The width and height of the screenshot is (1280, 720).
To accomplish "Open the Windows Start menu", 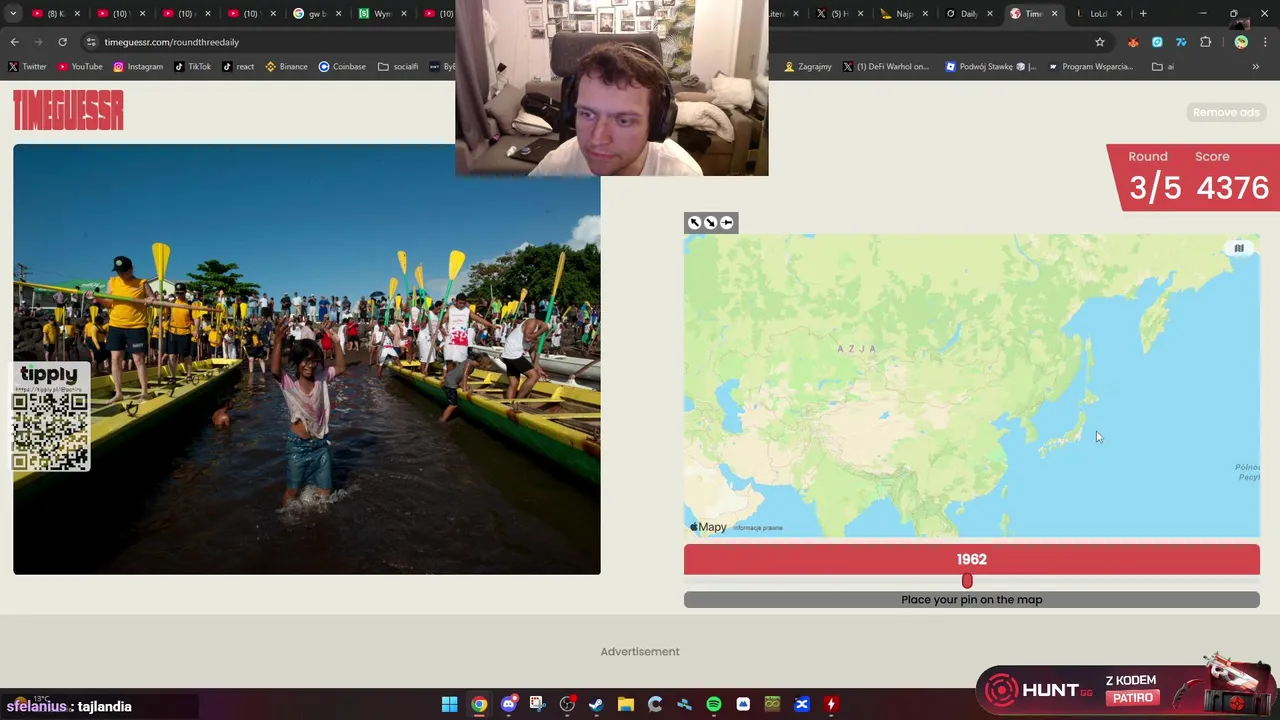I will point(450,704).
